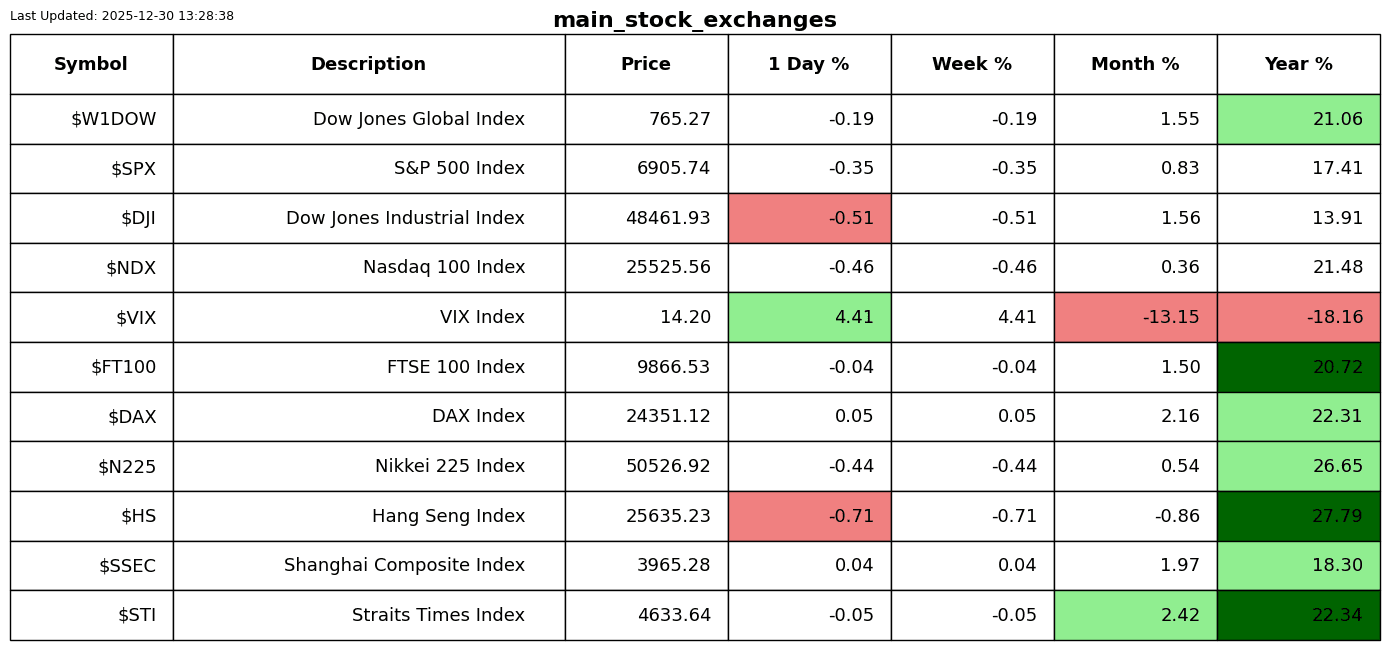Select the light green Straits Times Month % cell
Viewport: 1390px width, 650px height.
click(1135, 615)
